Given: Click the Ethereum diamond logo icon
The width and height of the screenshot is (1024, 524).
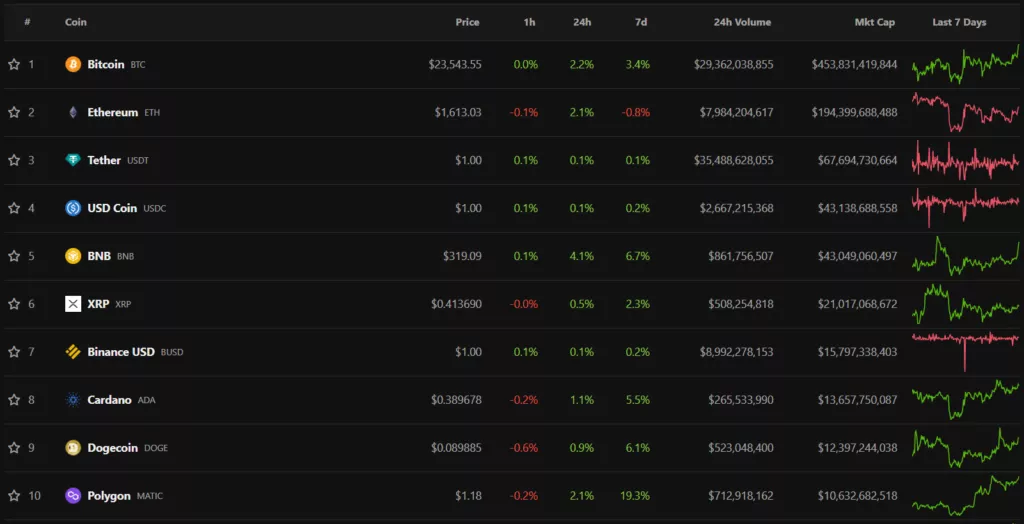Looking at the screenshot, I should 73,112.
